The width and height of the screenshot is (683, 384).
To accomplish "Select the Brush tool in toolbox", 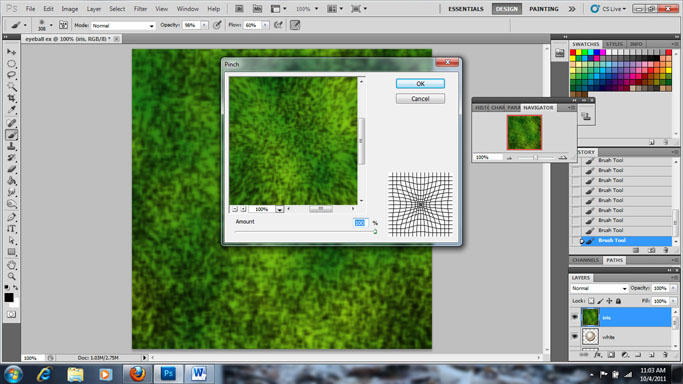I will point(11,135).
